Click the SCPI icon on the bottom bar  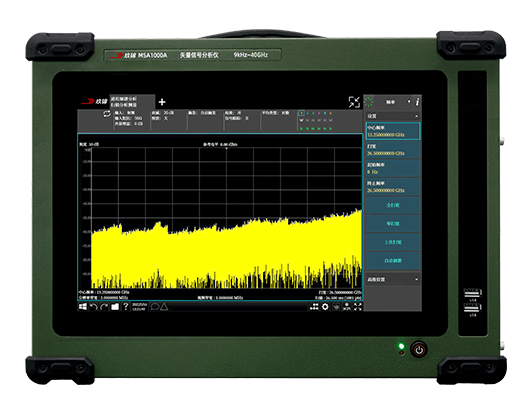(347, 307)
